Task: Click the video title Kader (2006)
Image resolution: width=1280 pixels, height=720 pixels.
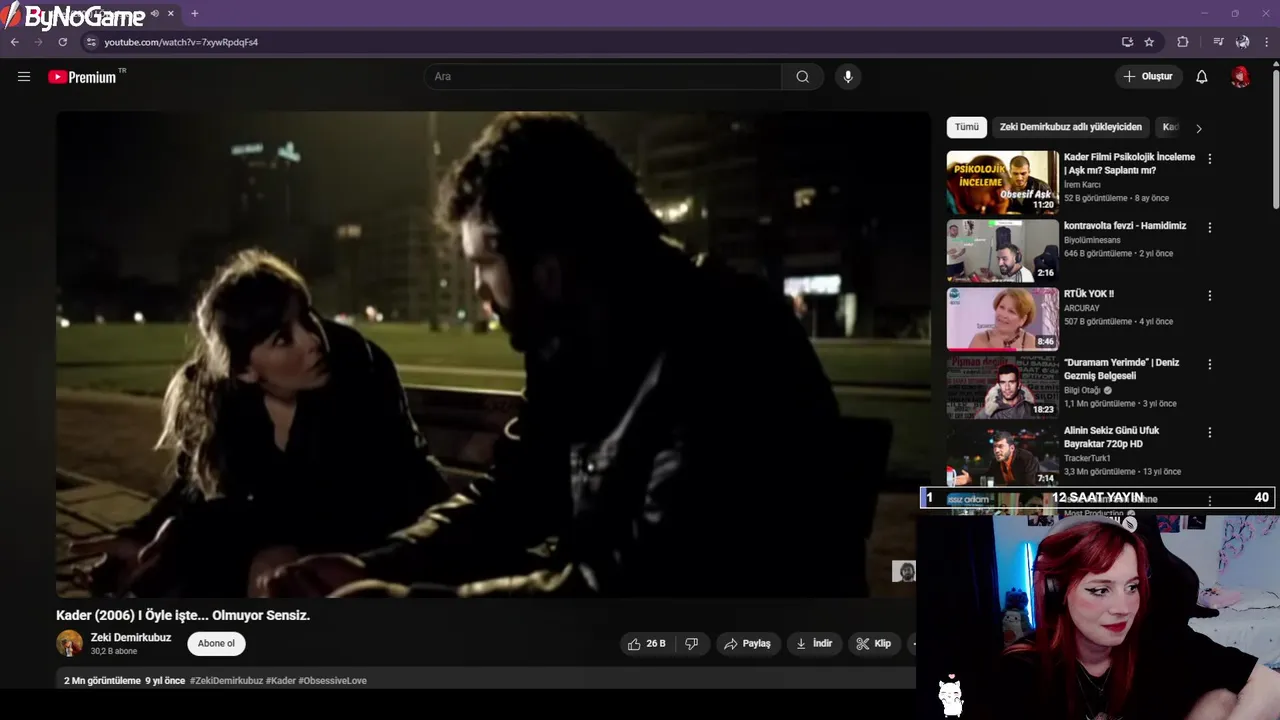Action: pos(183,615)
